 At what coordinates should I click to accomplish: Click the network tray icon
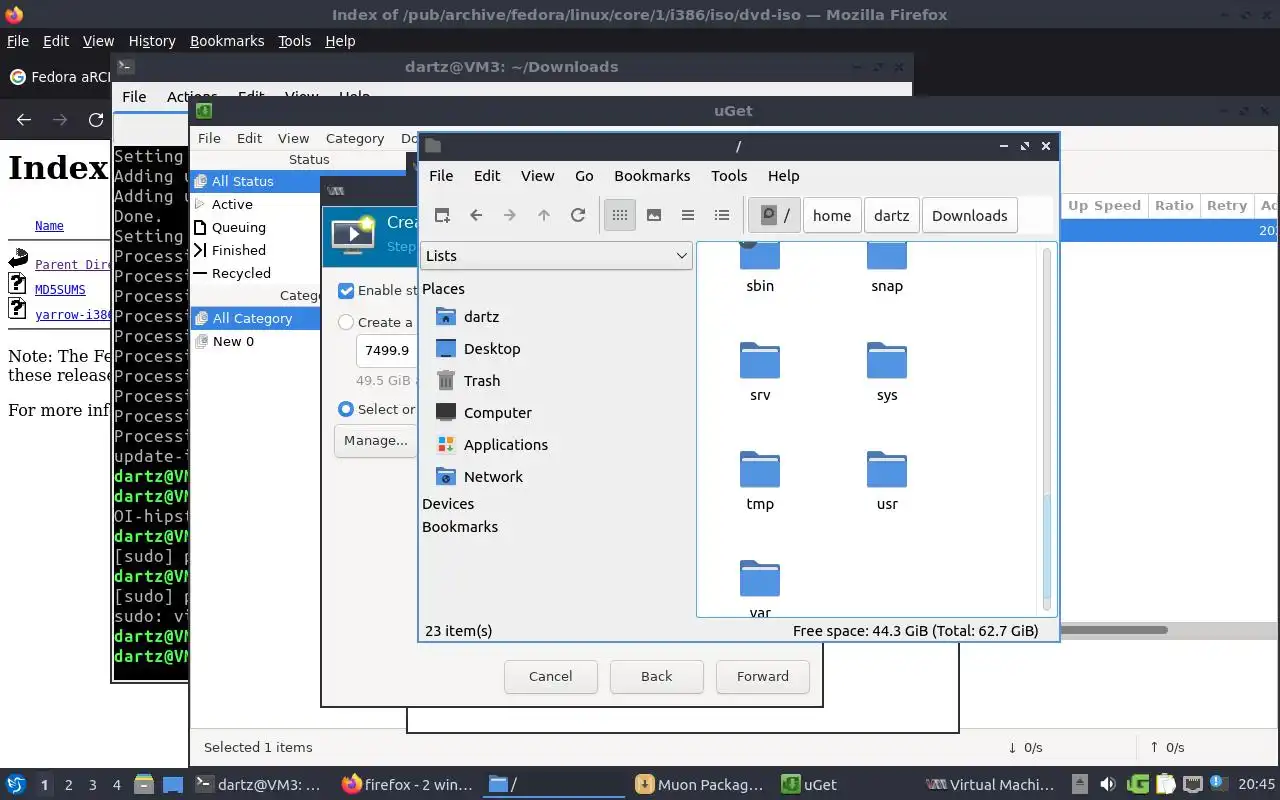pos(1193,785)
